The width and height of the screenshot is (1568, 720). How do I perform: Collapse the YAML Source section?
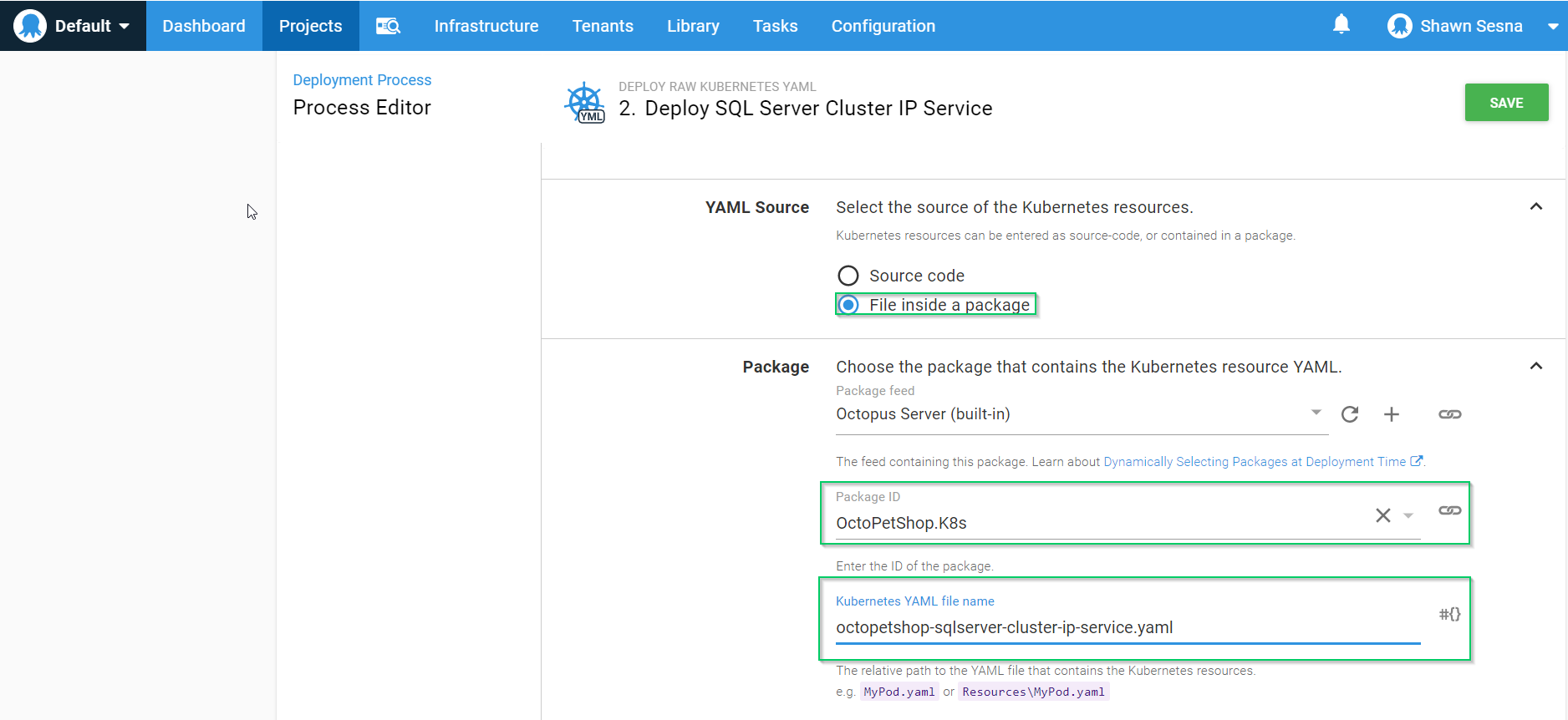1535,207
